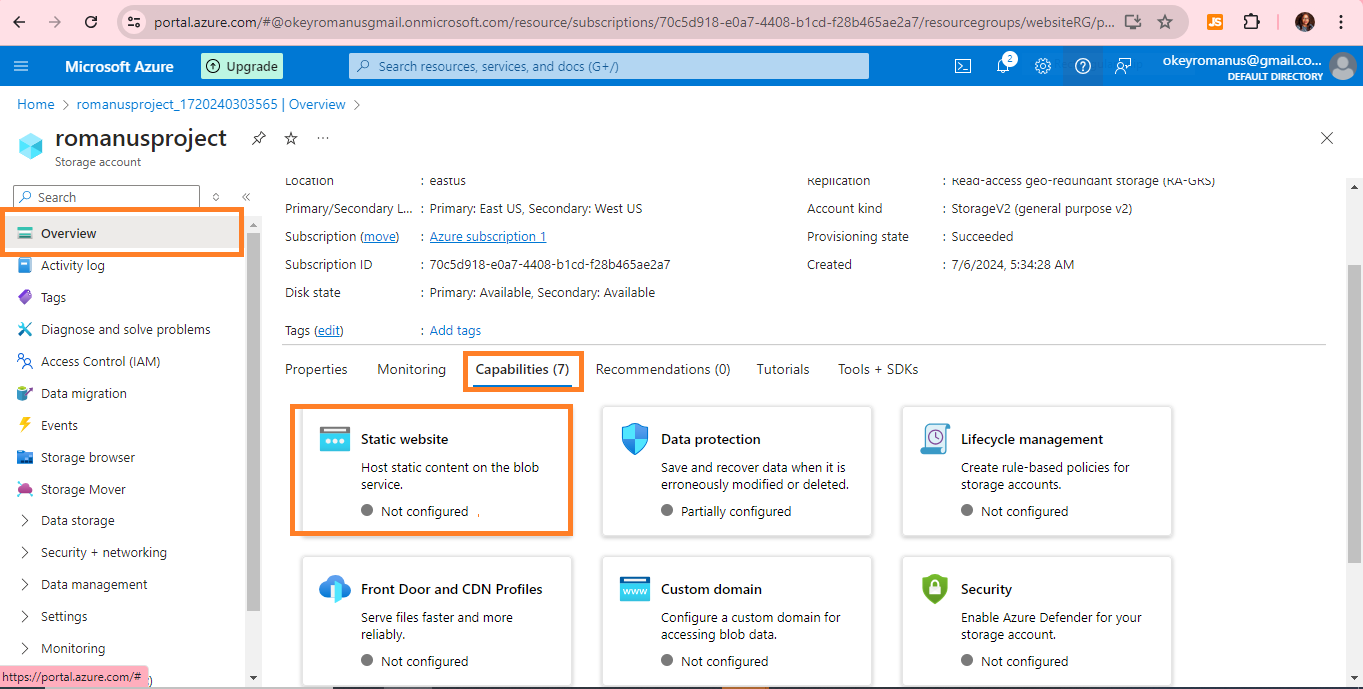1363x689 pixels.
Task: Expand the Data management section
Action: (26, 584)
